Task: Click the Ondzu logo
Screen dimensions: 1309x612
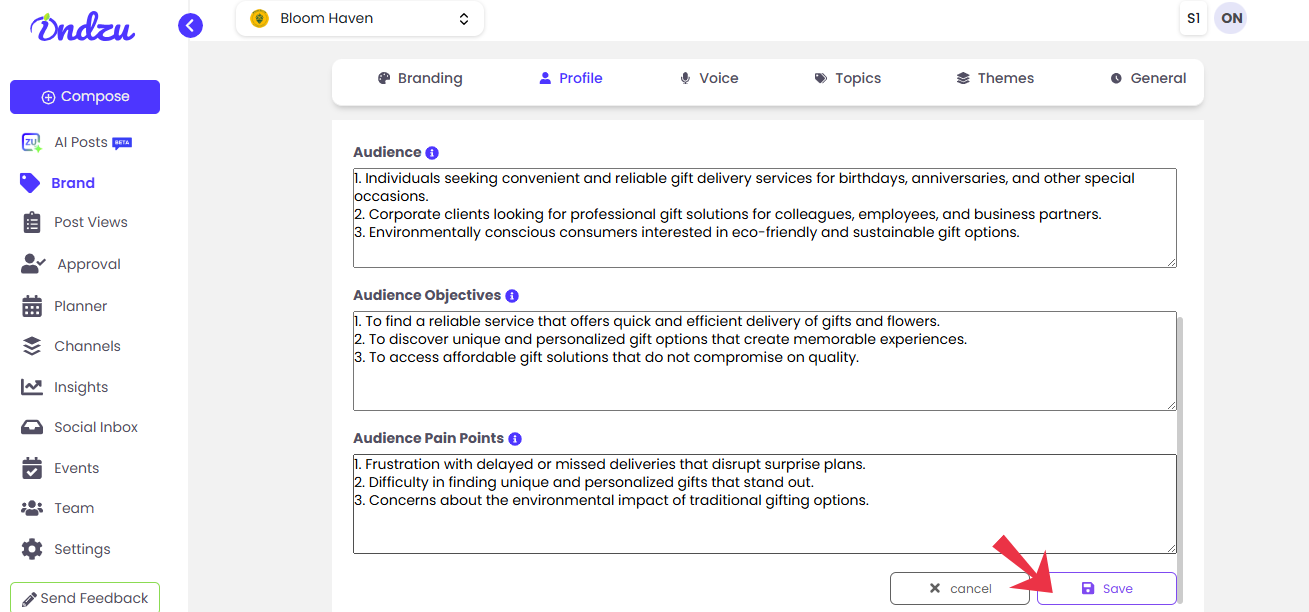Action: 83,27
